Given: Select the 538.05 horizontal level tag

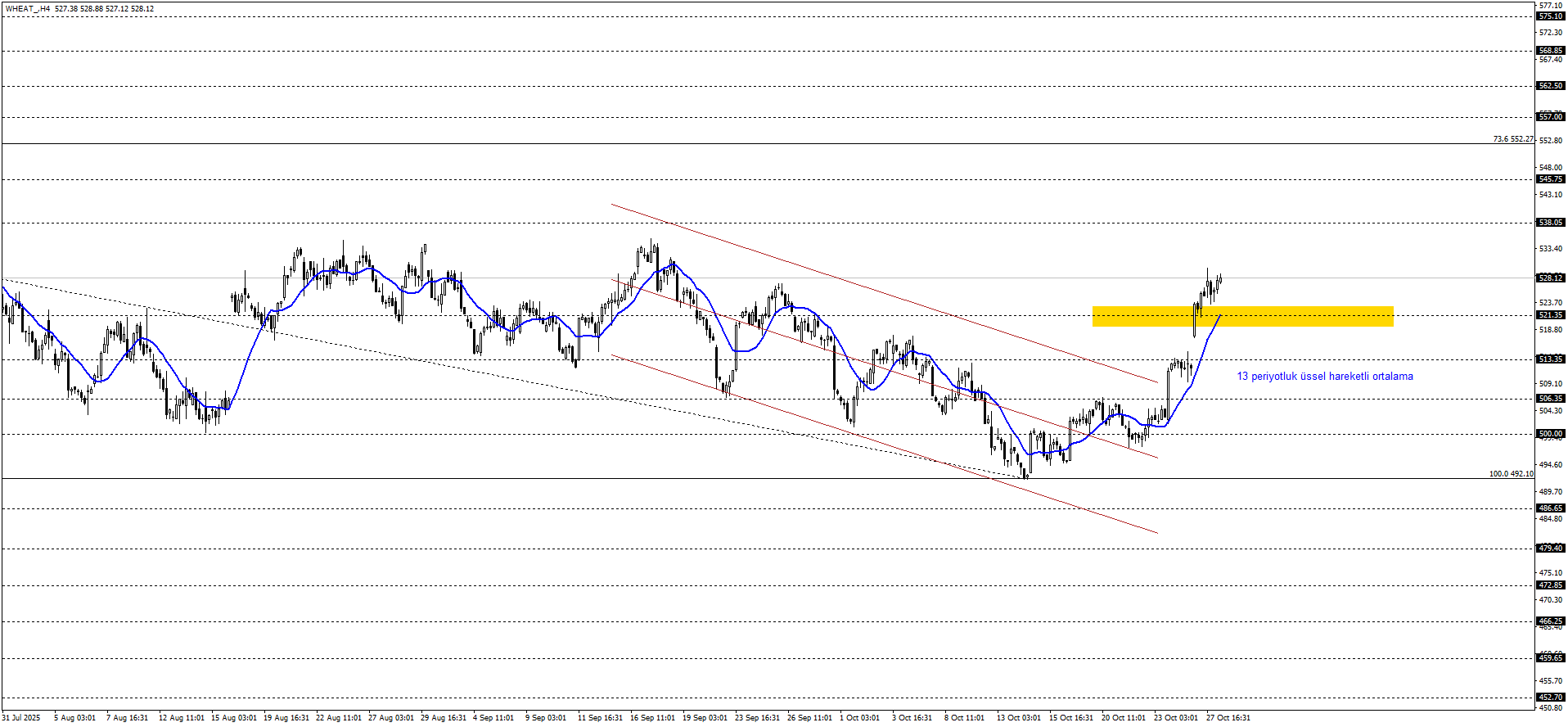Looking at the screenshot, I should tap(1551, 223).
